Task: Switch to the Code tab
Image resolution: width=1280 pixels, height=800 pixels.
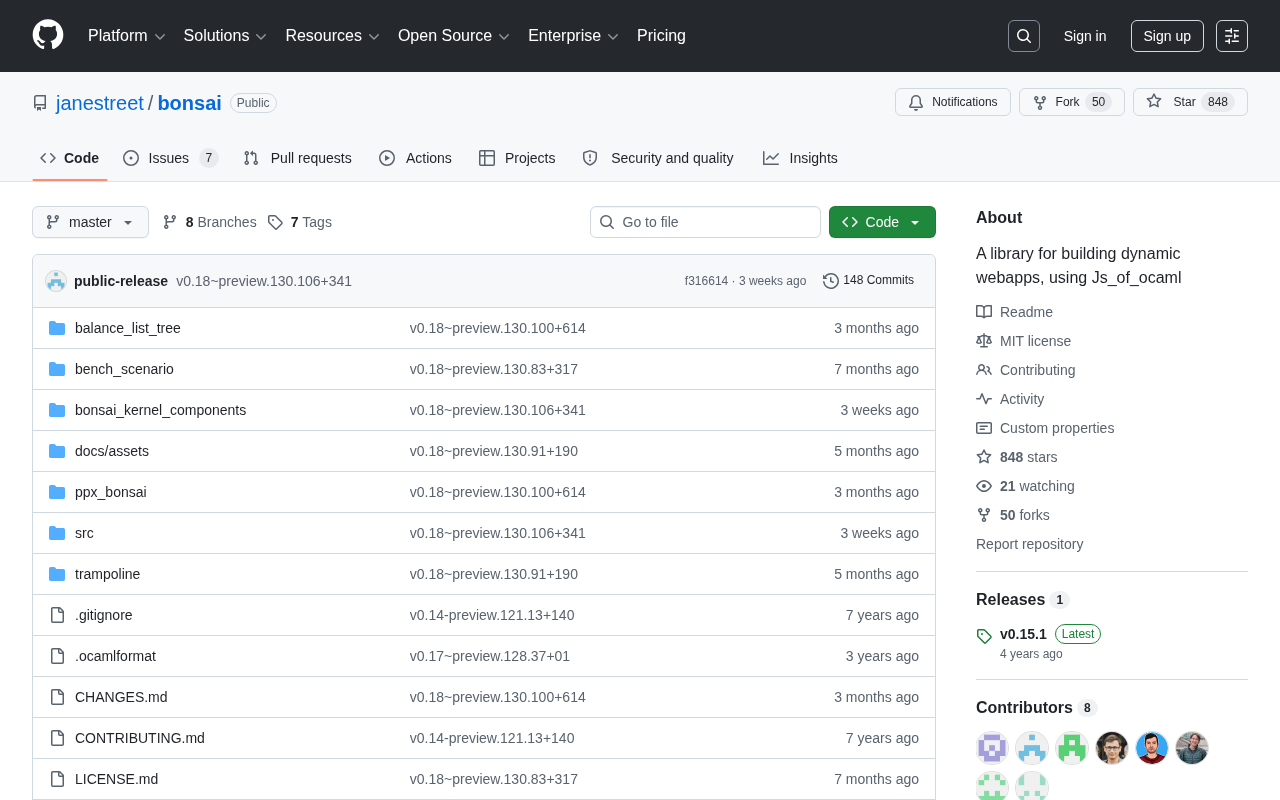Action: point(70,158)
